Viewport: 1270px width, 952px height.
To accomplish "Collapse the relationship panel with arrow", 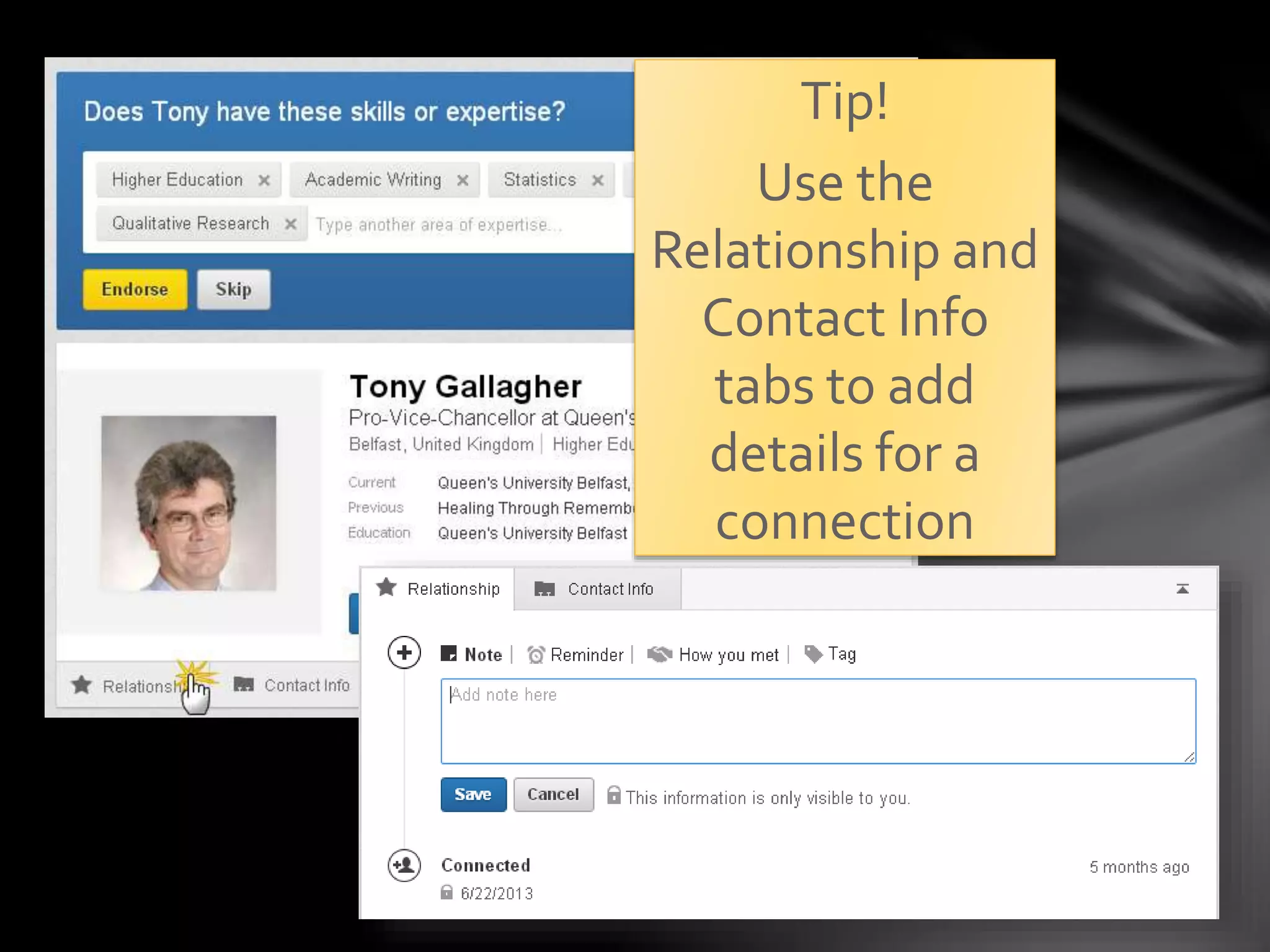I will 1183,589.
